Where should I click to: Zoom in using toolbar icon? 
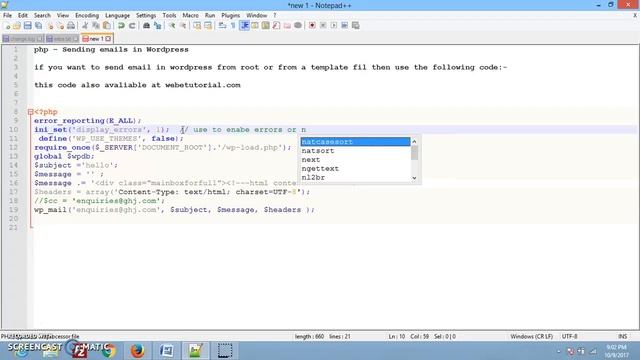point(172,26)
